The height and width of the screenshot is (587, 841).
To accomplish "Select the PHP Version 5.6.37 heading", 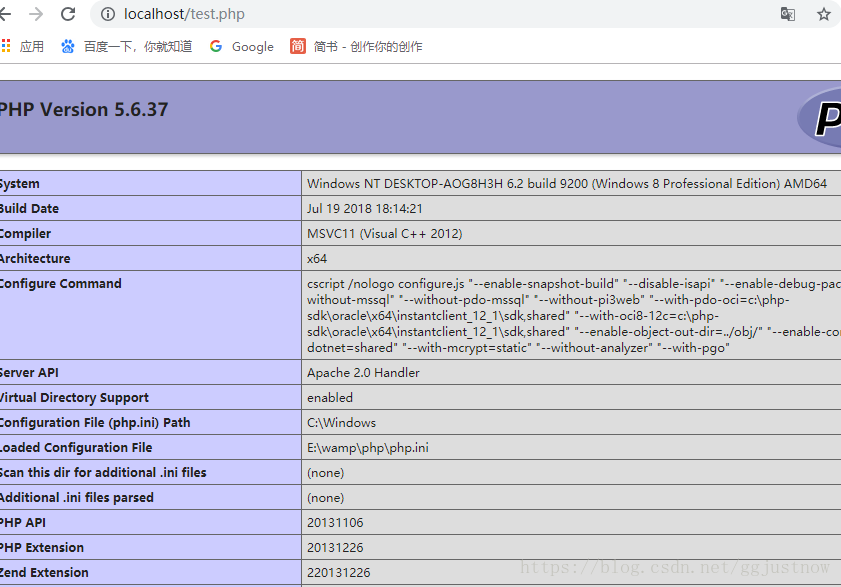I will pos(83,110).
